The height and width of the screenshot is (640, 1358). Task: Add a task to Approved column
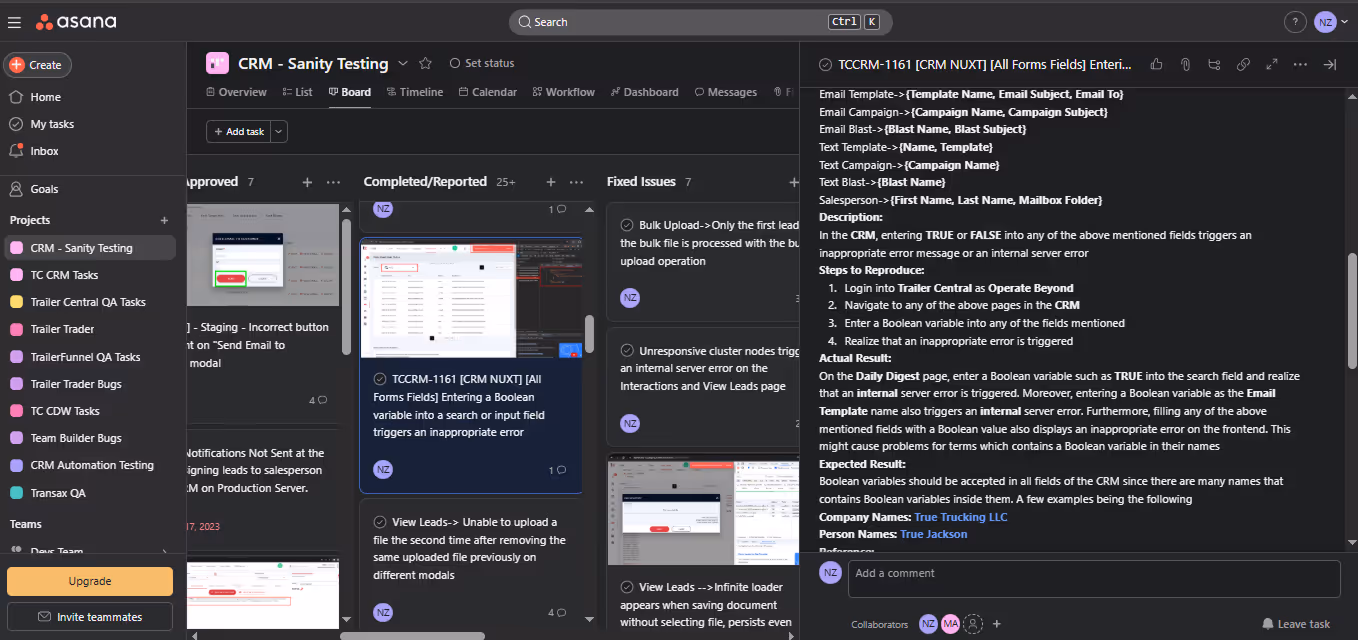point(308,182)
